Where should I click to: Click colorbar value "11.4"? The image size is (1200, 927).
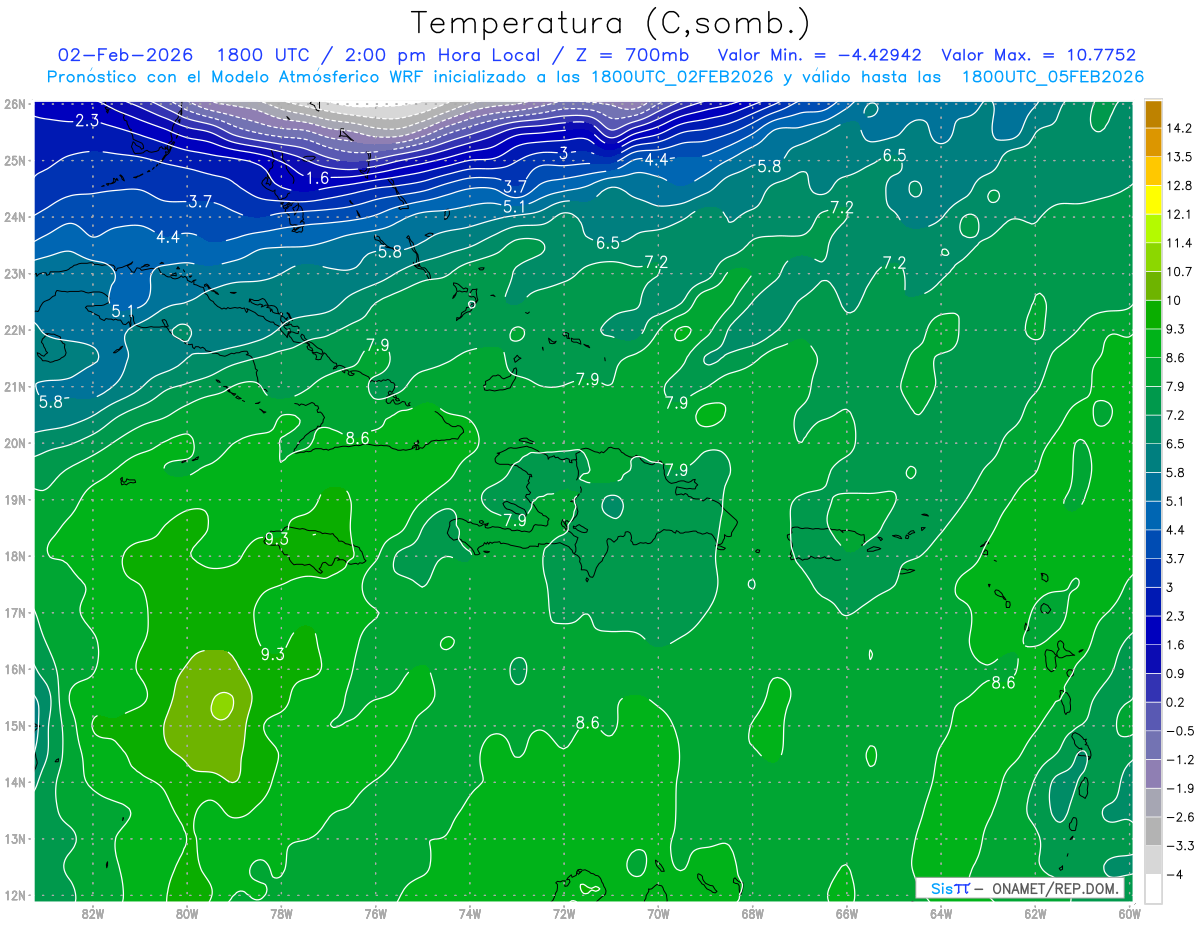[1179, 242]
